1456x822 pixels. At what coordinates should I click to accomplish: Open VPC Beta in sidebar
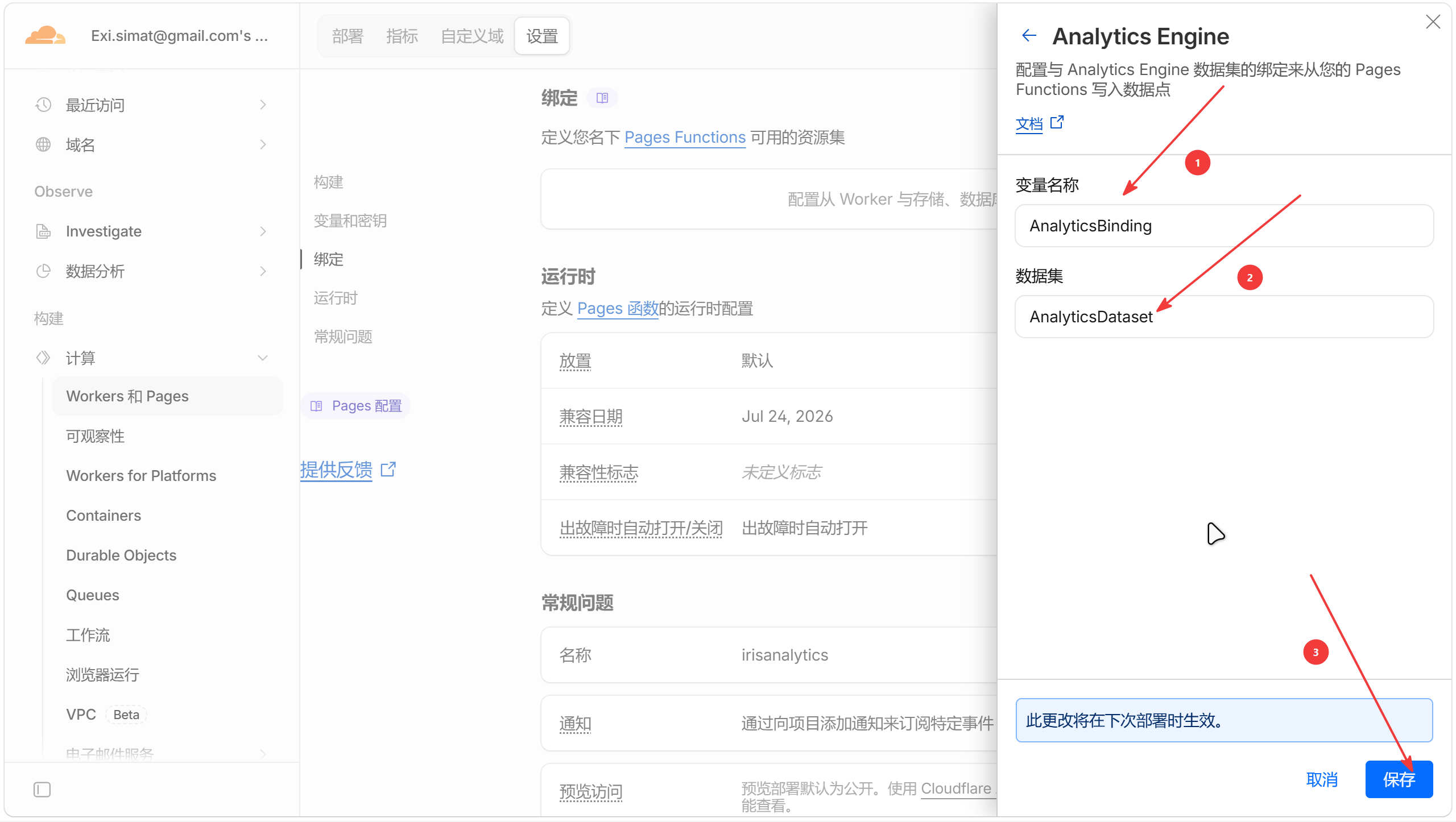[106, 715]
